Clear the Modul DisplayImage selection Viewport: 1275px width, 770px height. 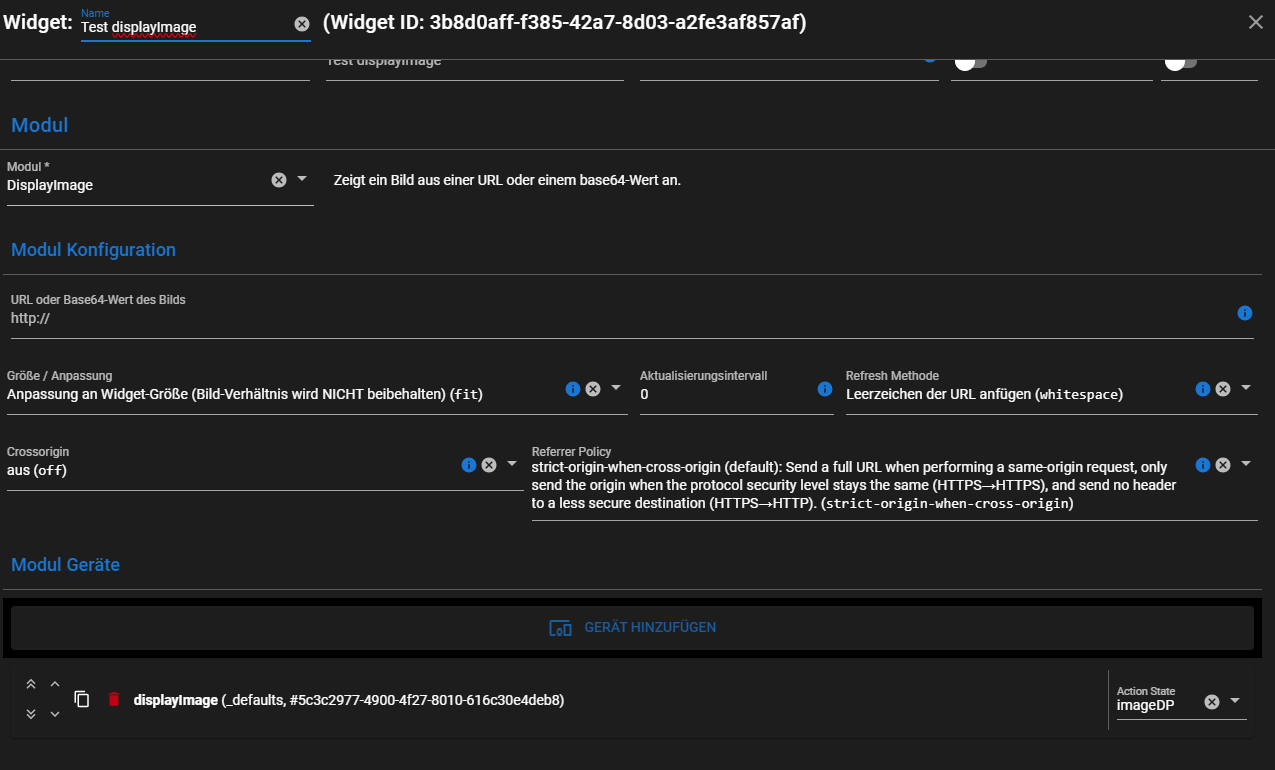pyautogui.click(x=279, y=180)
